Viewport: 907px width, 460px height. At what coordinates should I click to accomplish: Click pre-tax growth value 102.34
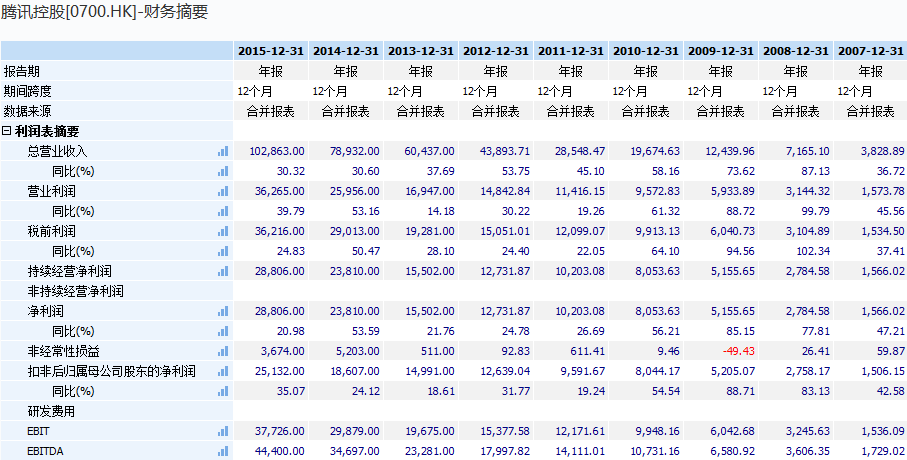tap(813, 251)
